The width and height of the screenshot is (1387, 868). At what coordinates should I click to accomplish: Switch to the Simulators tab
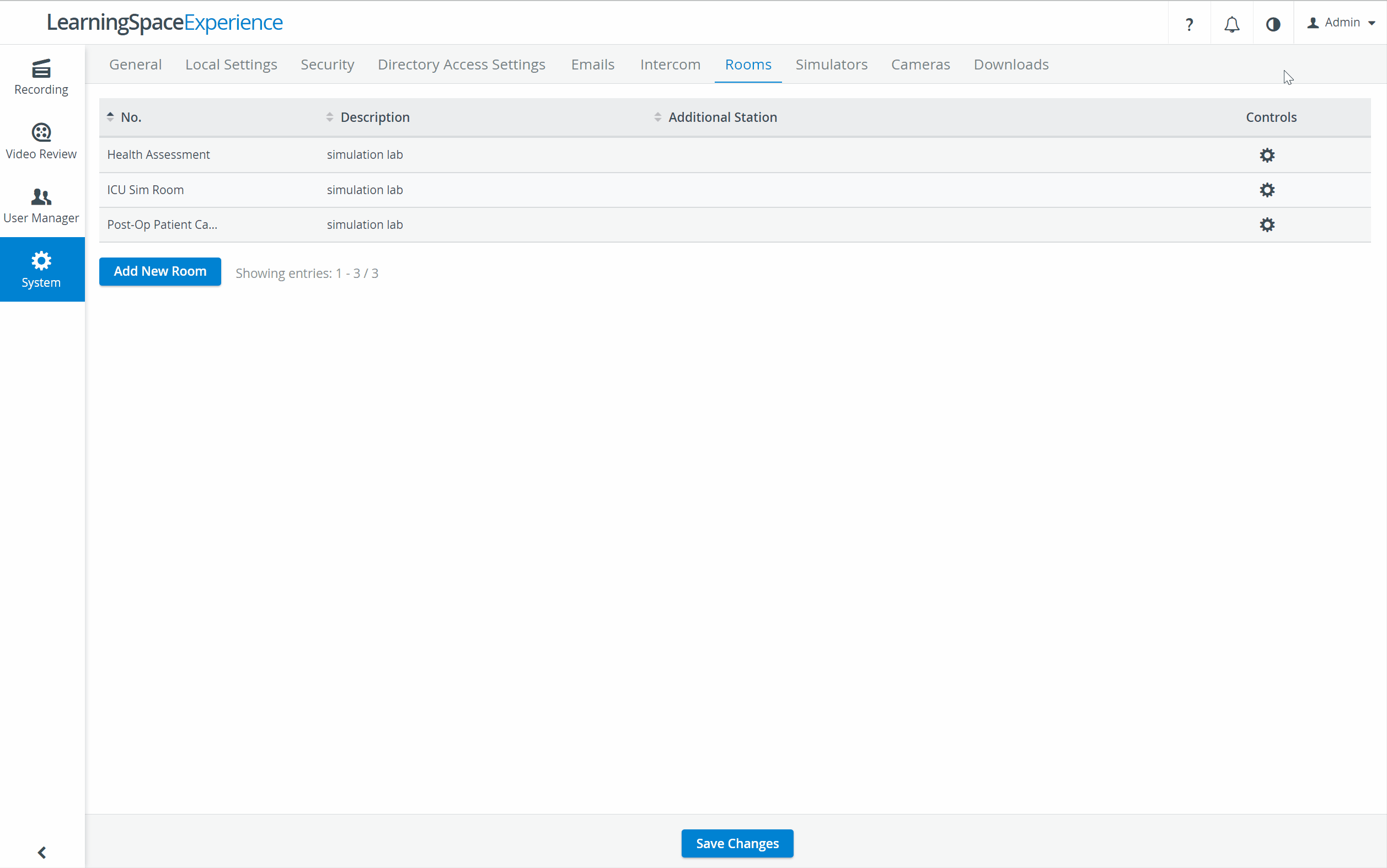[x=831, y=65]
